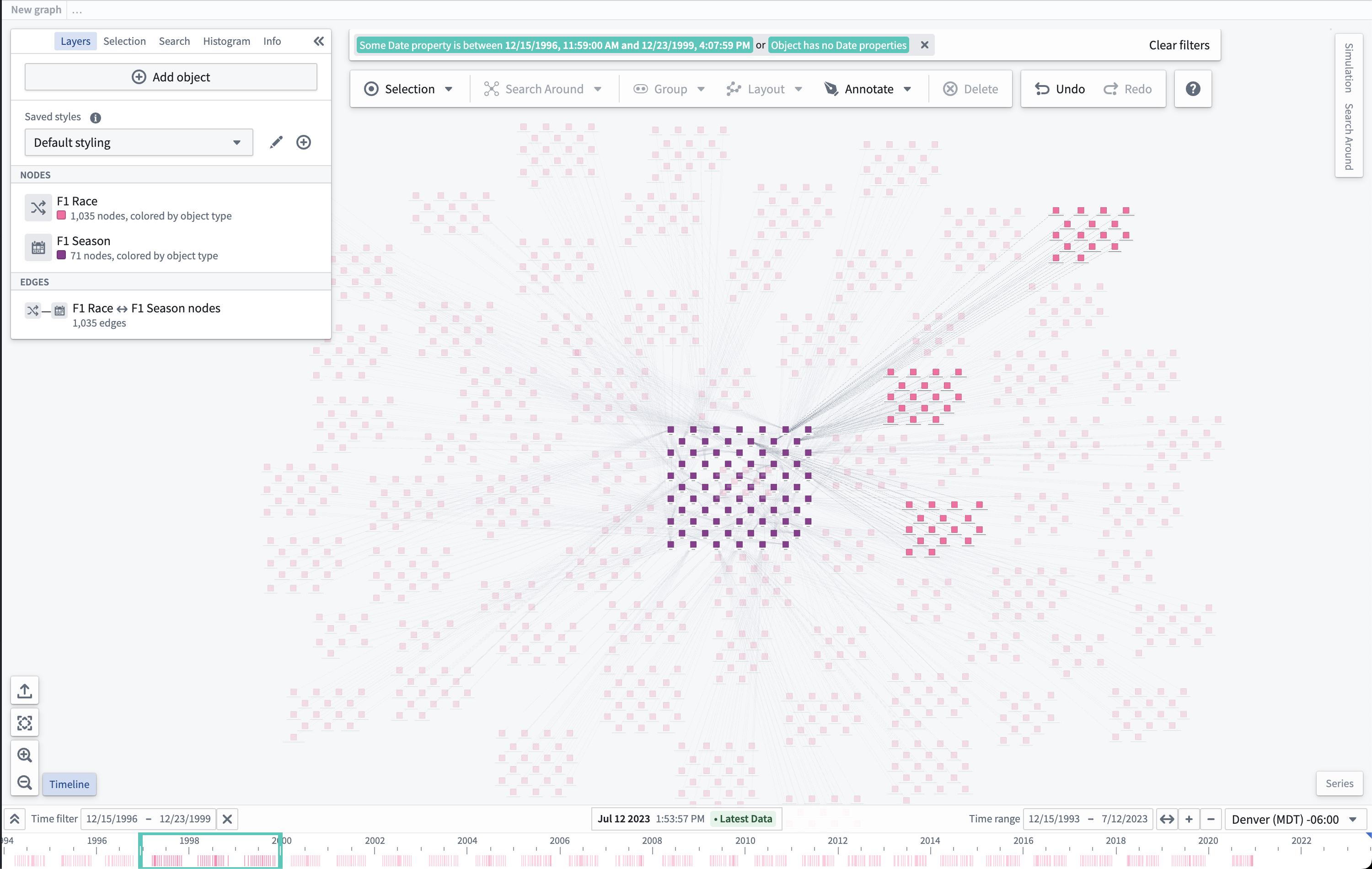This screenshot has width=1372, height=869.
Task: Add new saved style plus icon
Action: pos(304,142)
